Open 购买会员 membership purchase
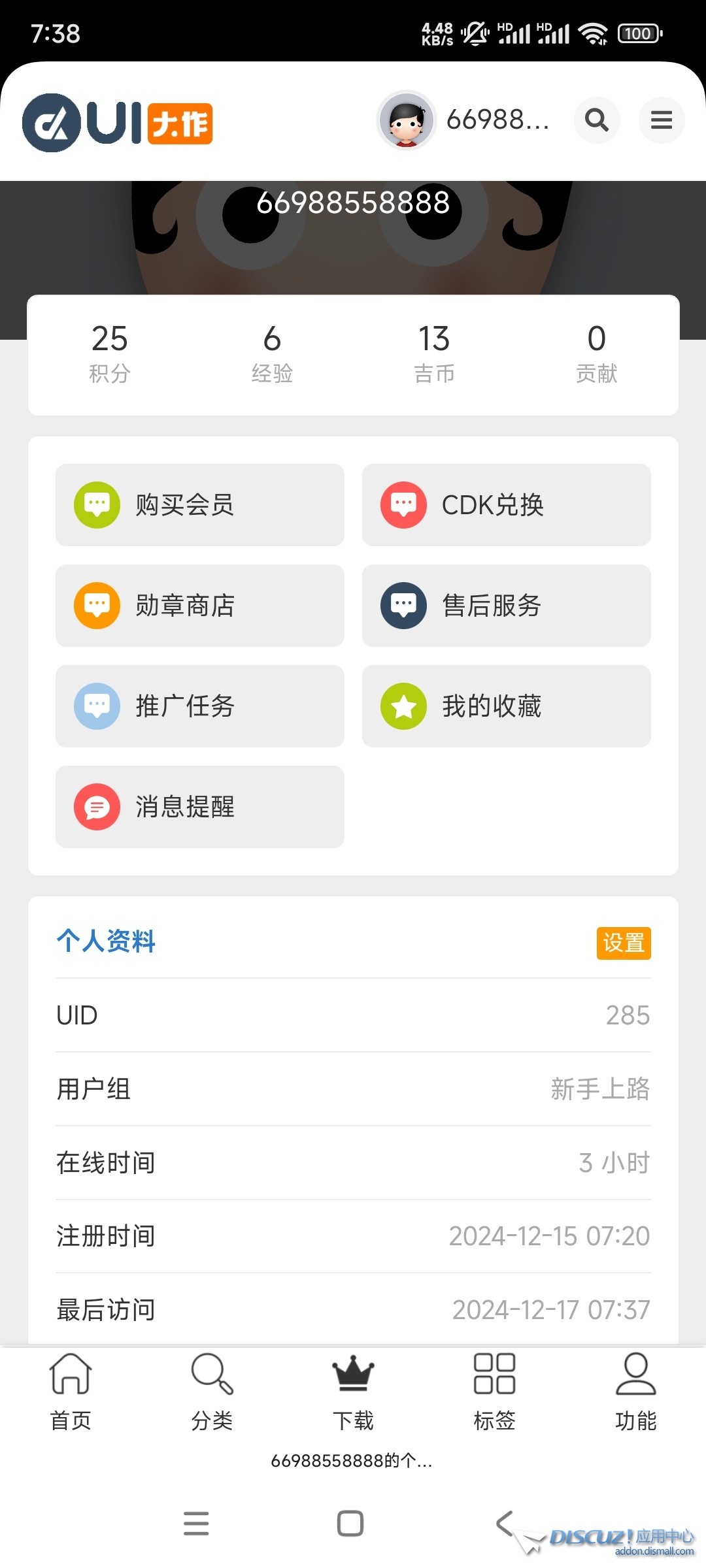 (x=199, y=505)
